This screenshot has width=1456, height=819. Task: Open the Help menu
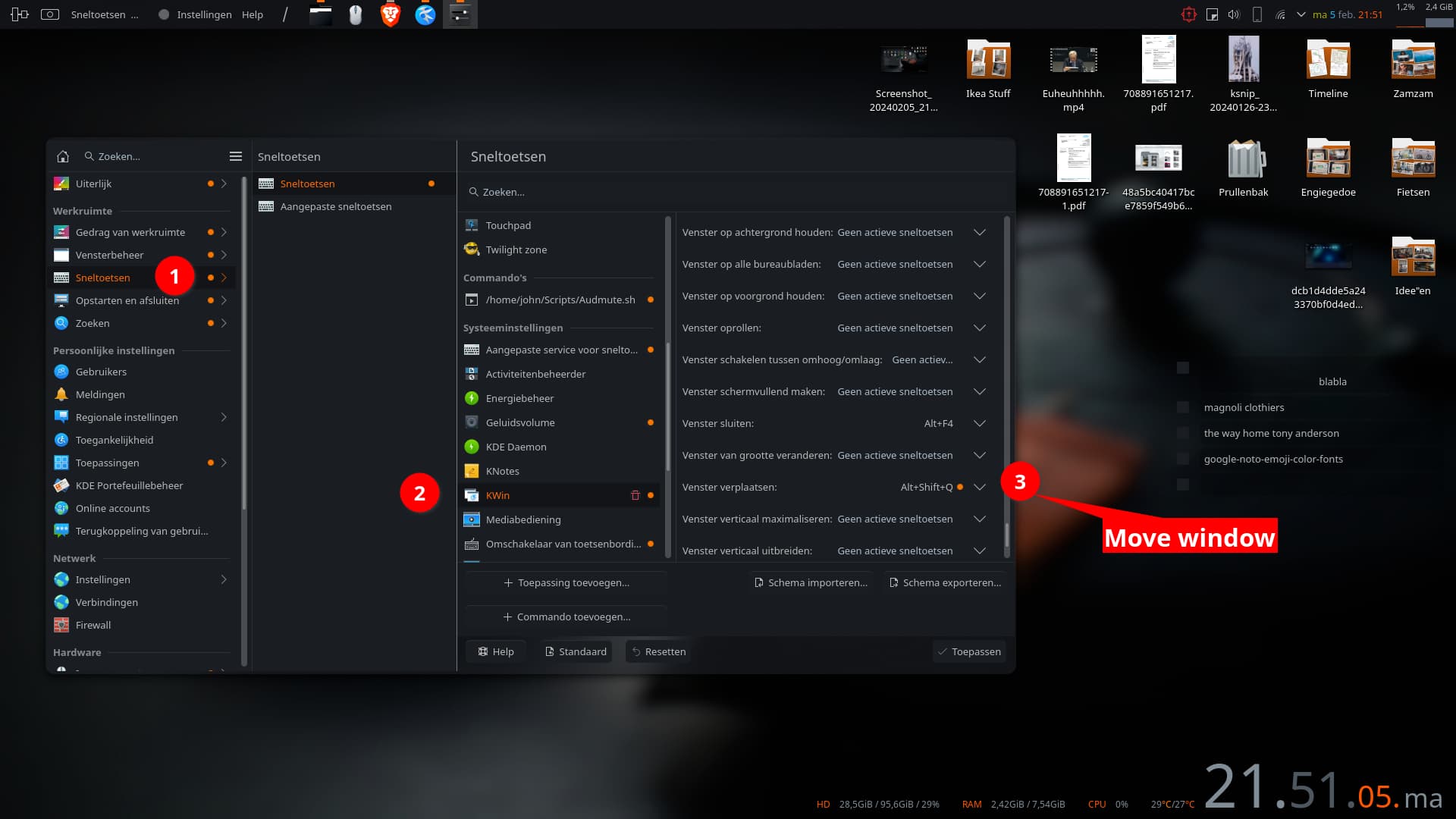[253, 14]
